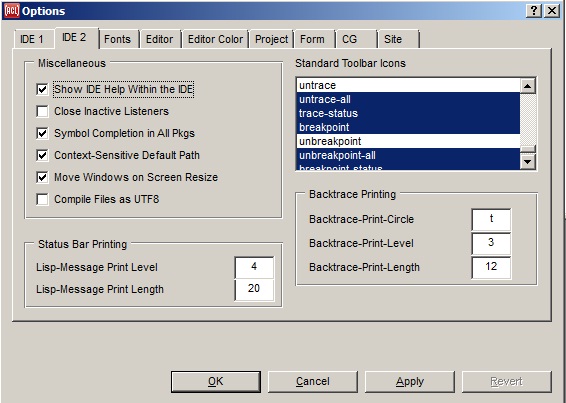Select unbreakpoint in toolbar icons list
This screenshot has width=566, height=403.
tap(408, 141)
